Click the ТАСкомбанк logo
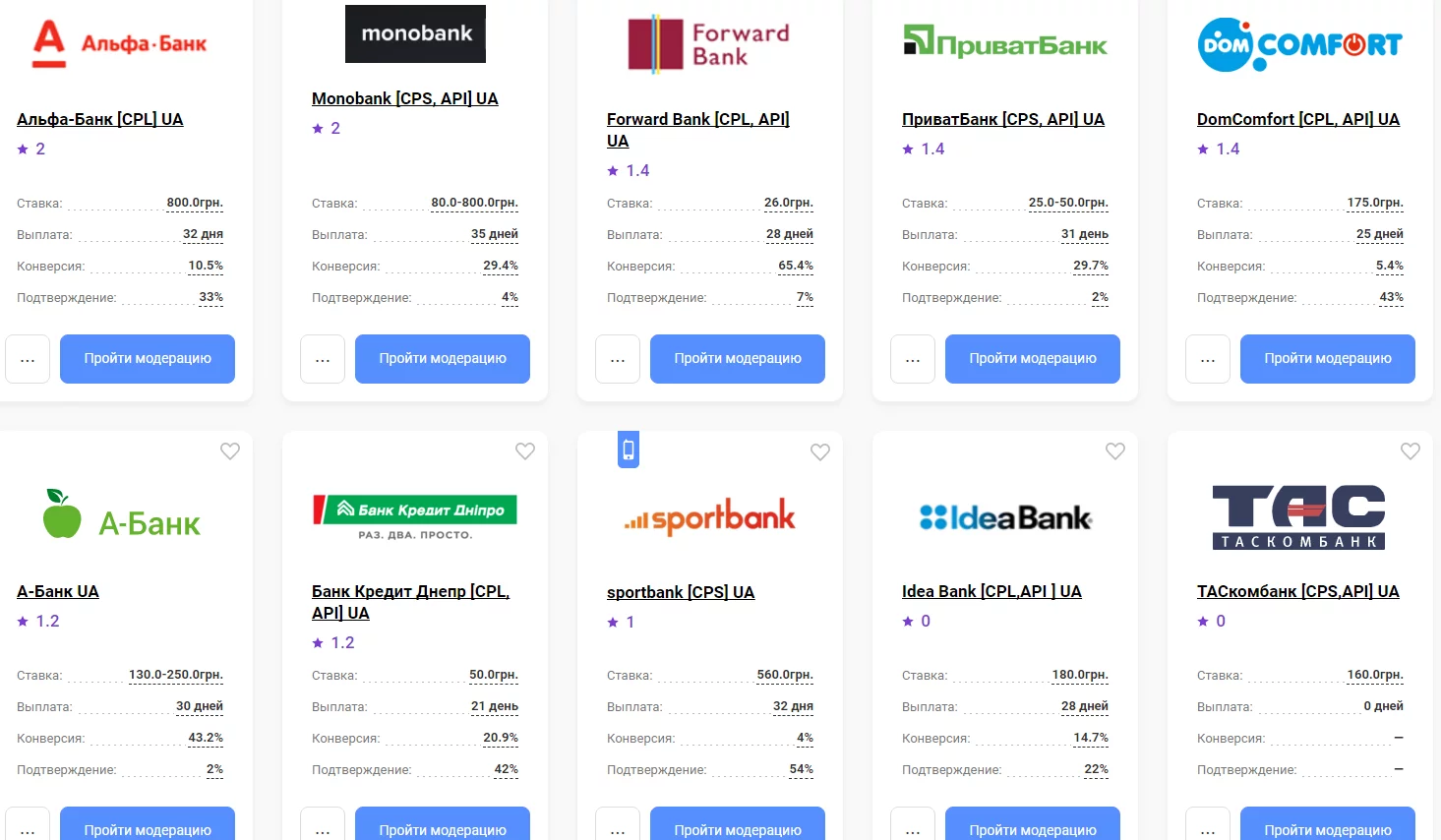1441x840 pixels. [x=1298, y=516]
